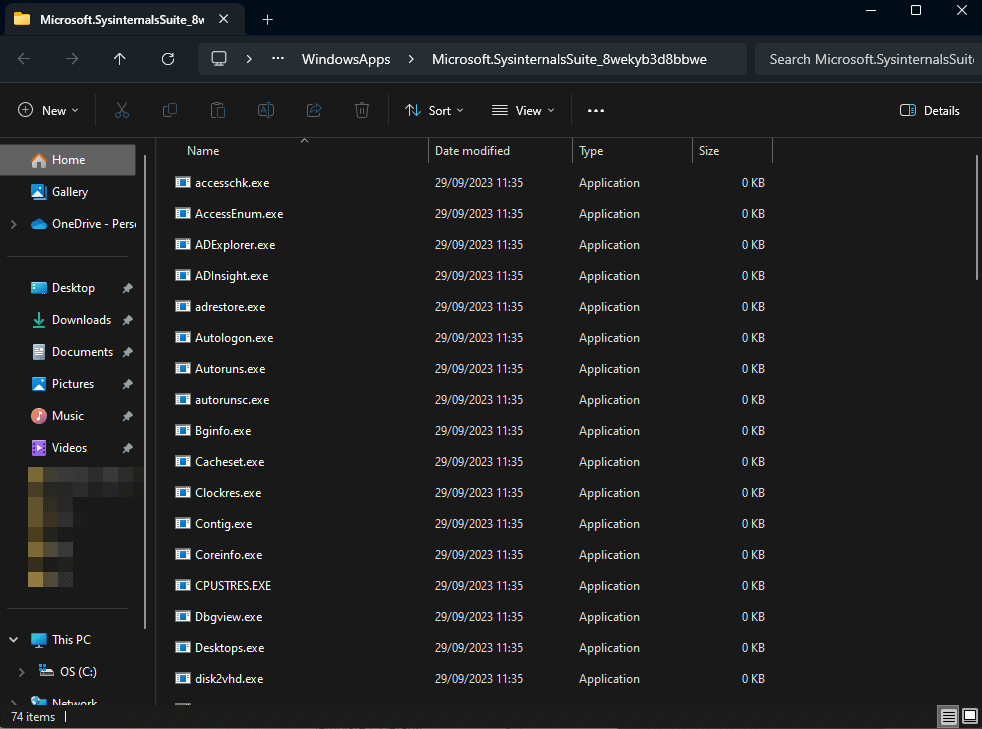Click the file list vertical scrollbar
Image resolution: width=982 pixels, height=729 pixels.
[x=977, y=218]
